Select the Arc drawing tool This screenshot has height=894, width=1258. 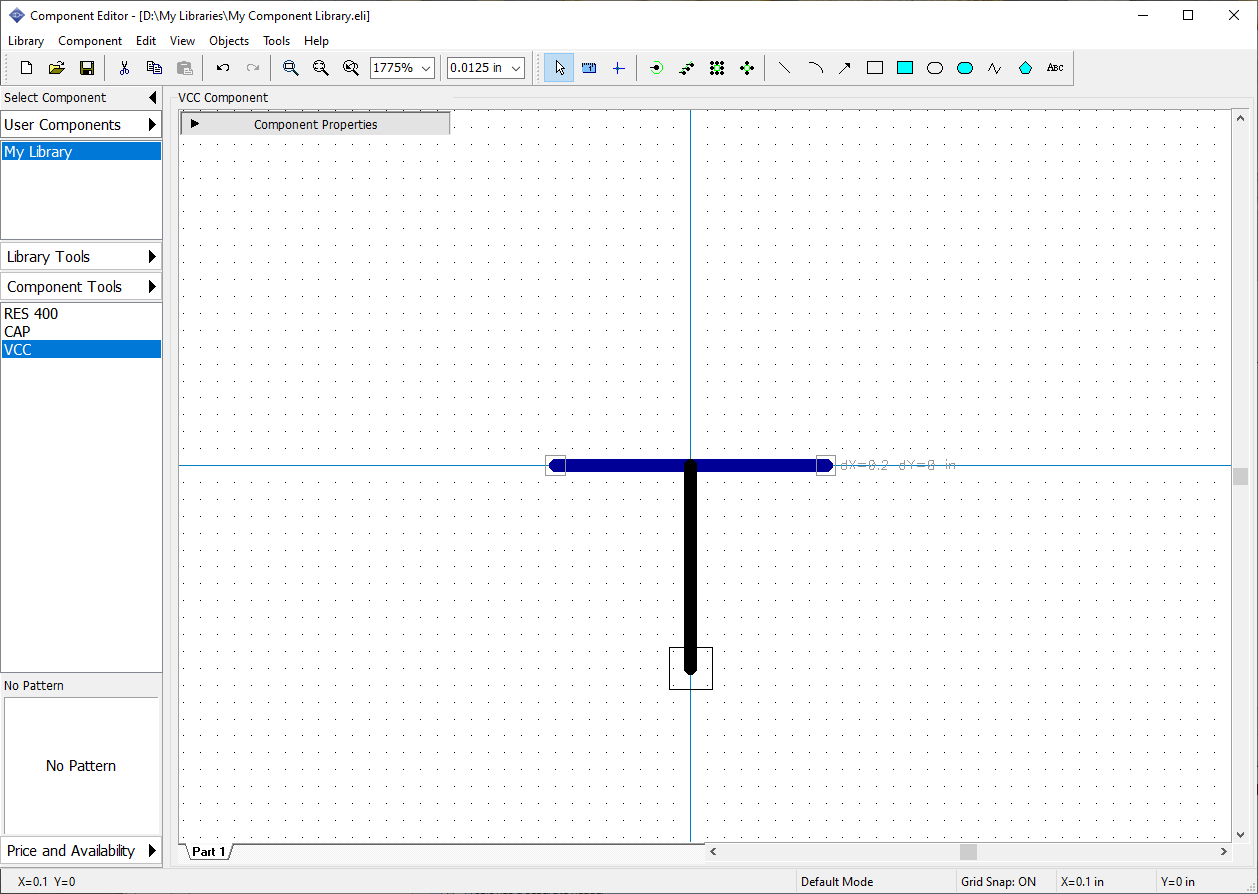815,68
